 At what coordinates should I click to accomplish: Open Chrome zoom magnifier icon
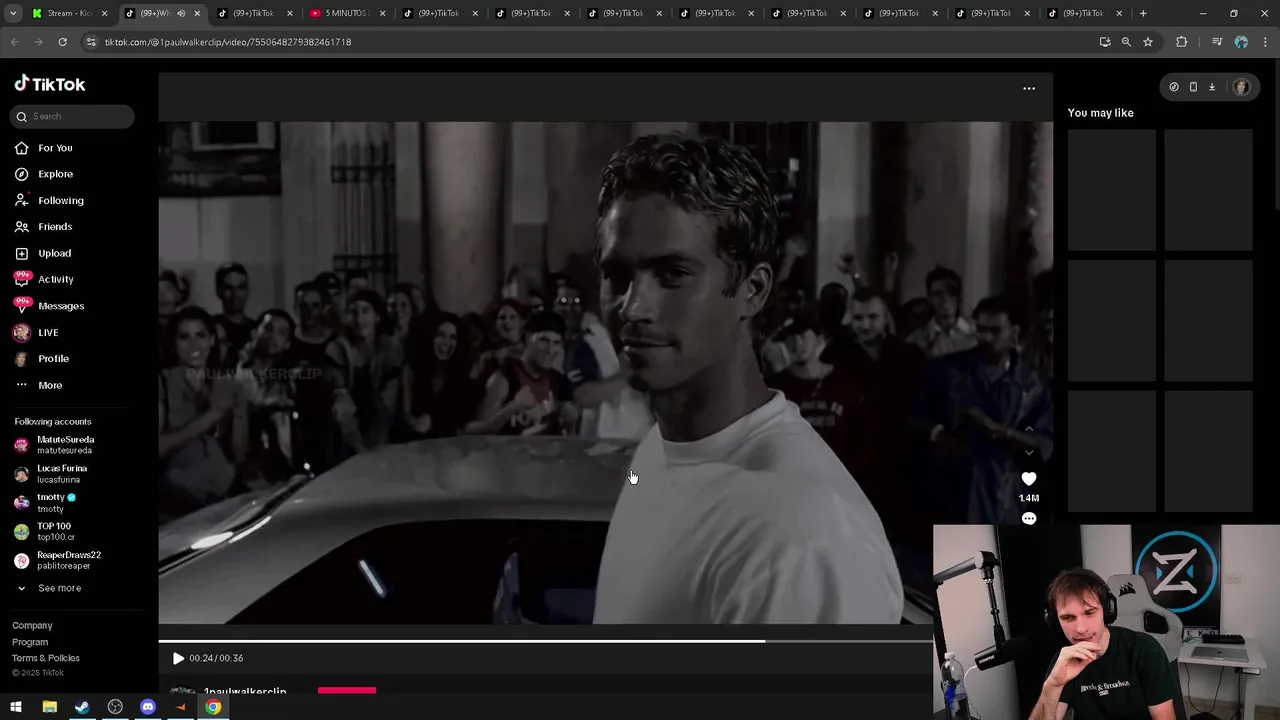(x=1126, y=42)
